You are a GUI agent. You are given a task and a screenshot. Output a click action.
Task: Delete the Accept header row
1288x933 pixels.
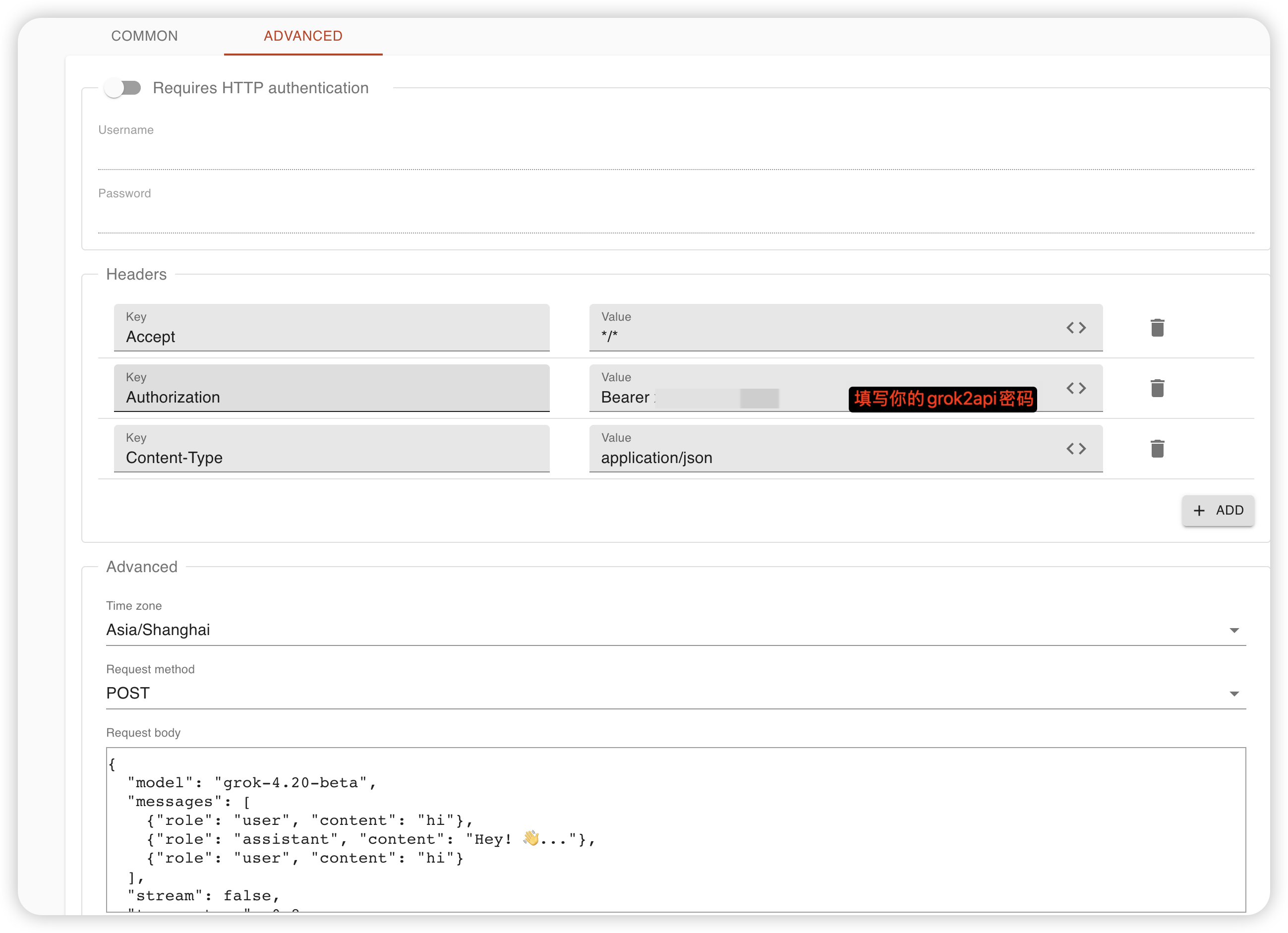click(x=1157, y=328)
